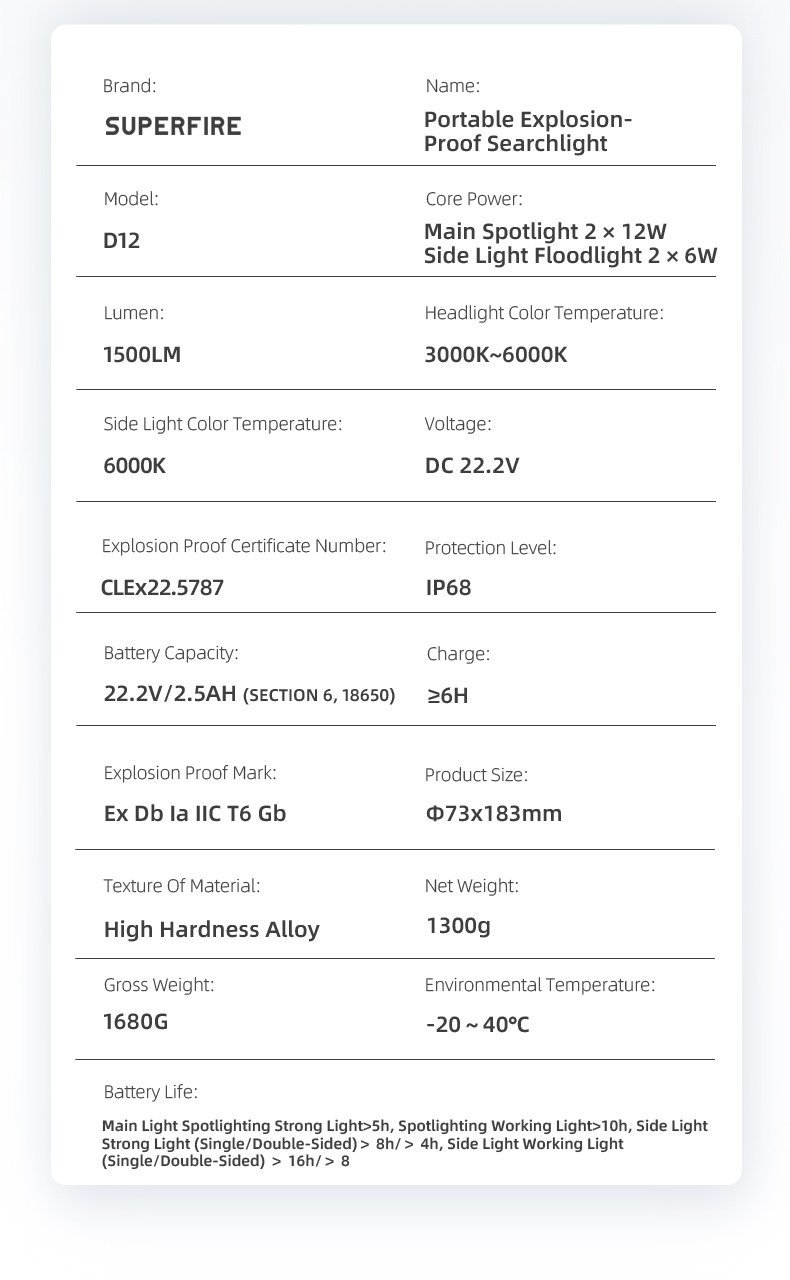
Task: Click the 1300g net weight value
Action: 458,926
